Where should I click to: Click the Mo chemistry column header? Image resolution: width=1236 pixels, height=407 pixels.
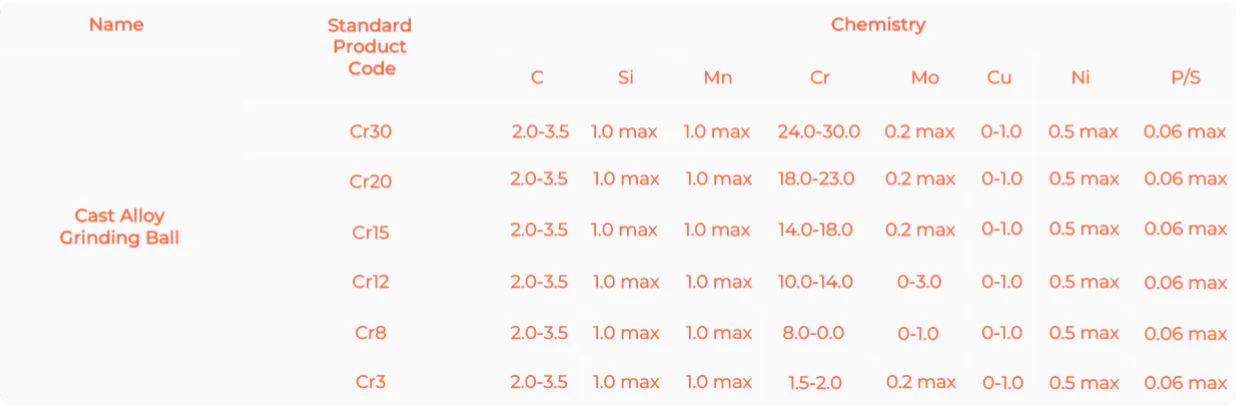pyautogui.click(x=925, y=77)
